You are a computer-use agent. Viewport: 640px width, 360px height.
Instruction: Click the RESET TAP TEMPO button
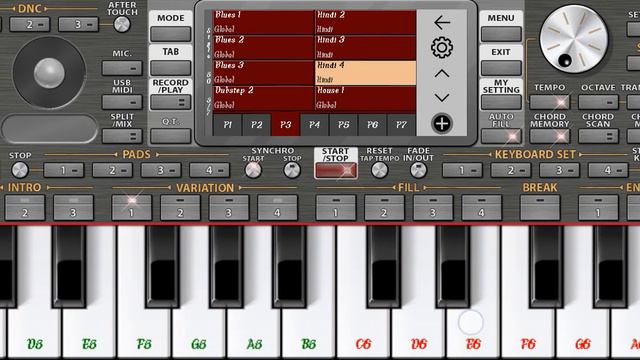[380, 170]
